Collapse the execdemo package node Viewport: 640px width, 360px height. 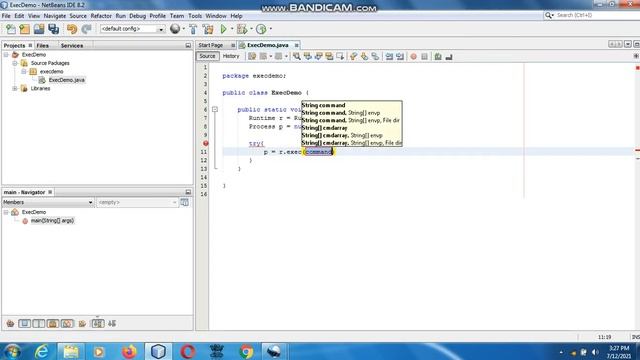point(24,71)
